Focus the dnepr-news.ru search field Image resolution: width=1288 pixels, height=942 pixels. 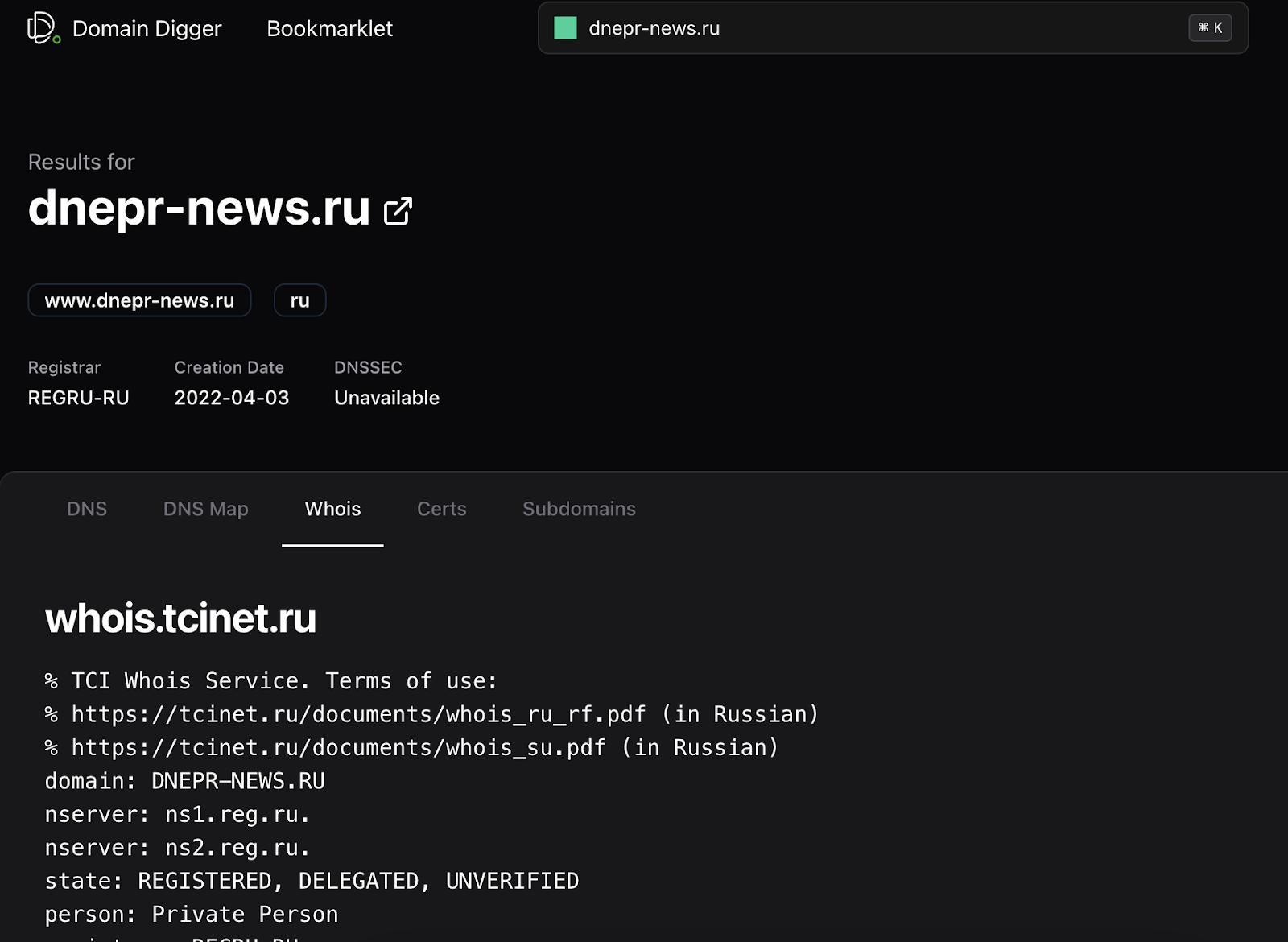893,28
